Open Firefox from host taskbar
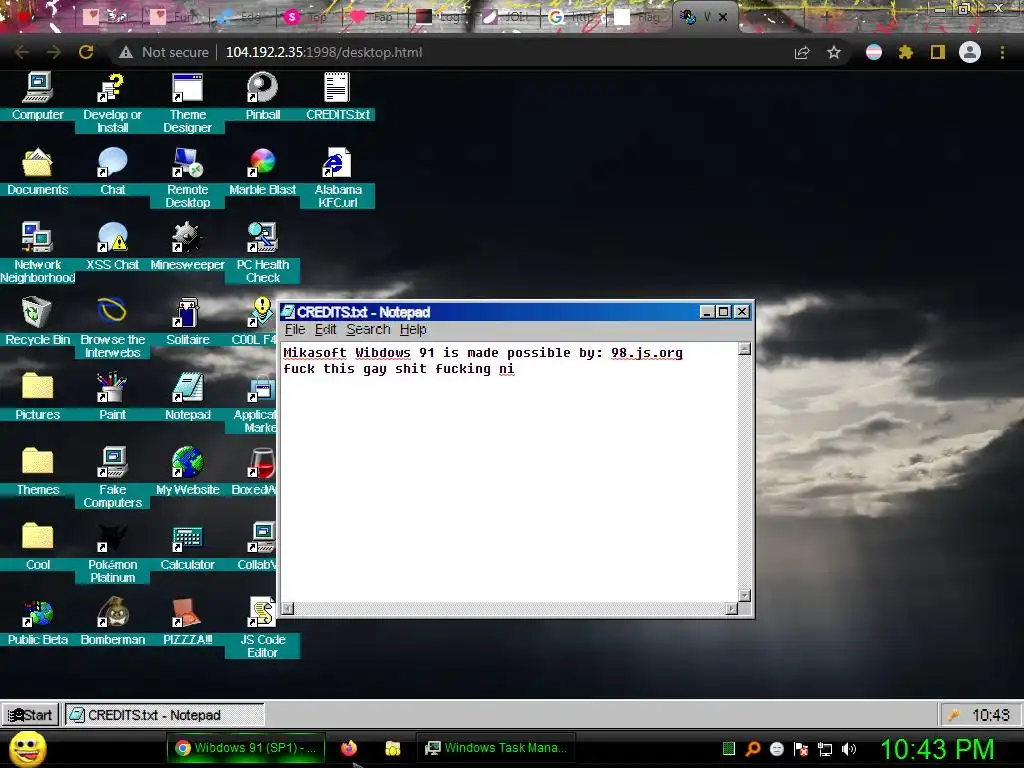This screenshot has width=1024, height=768. click(x=349, y=748)
